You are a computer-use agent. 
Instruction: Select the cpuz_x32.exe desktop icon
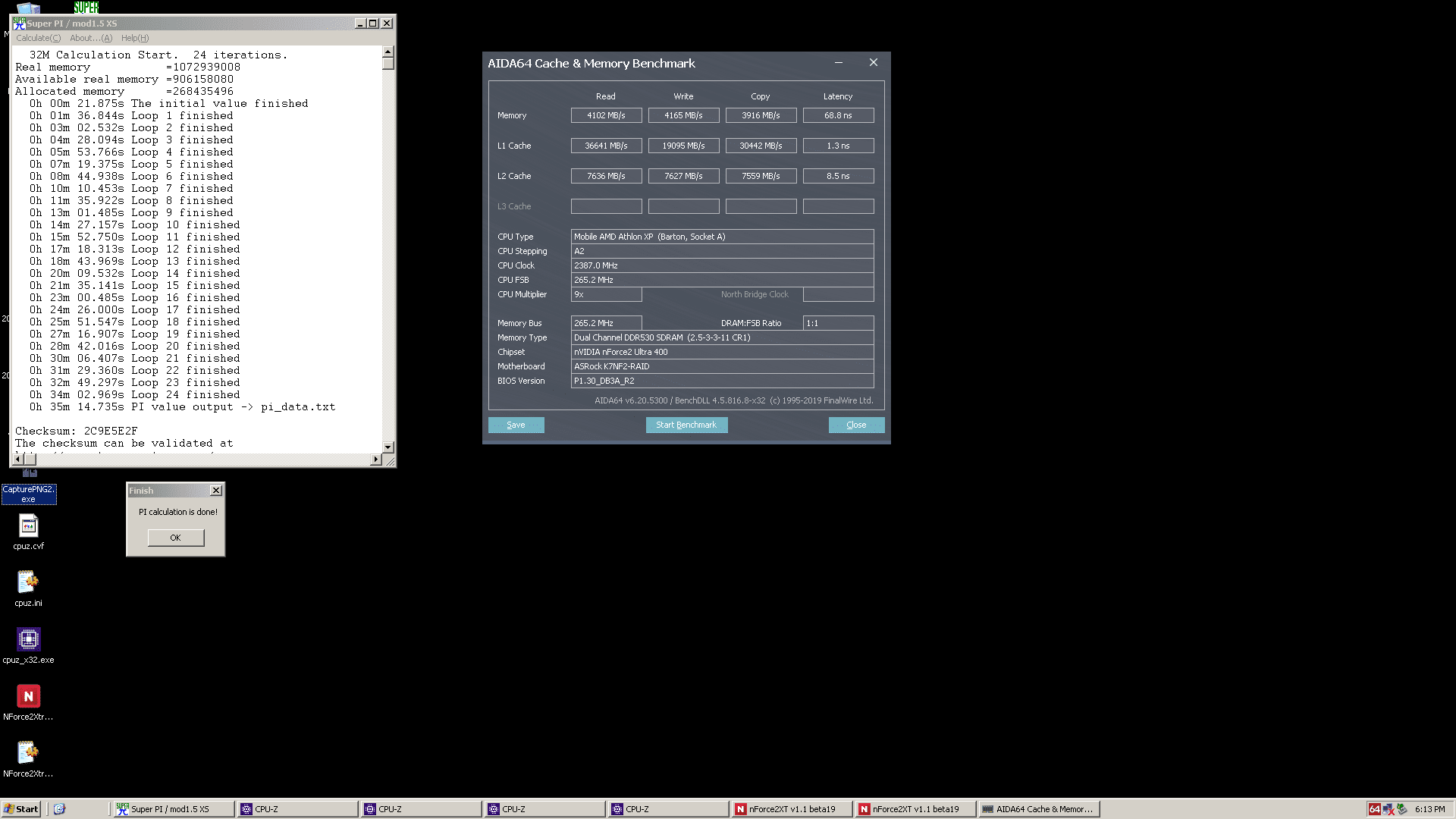28,645
